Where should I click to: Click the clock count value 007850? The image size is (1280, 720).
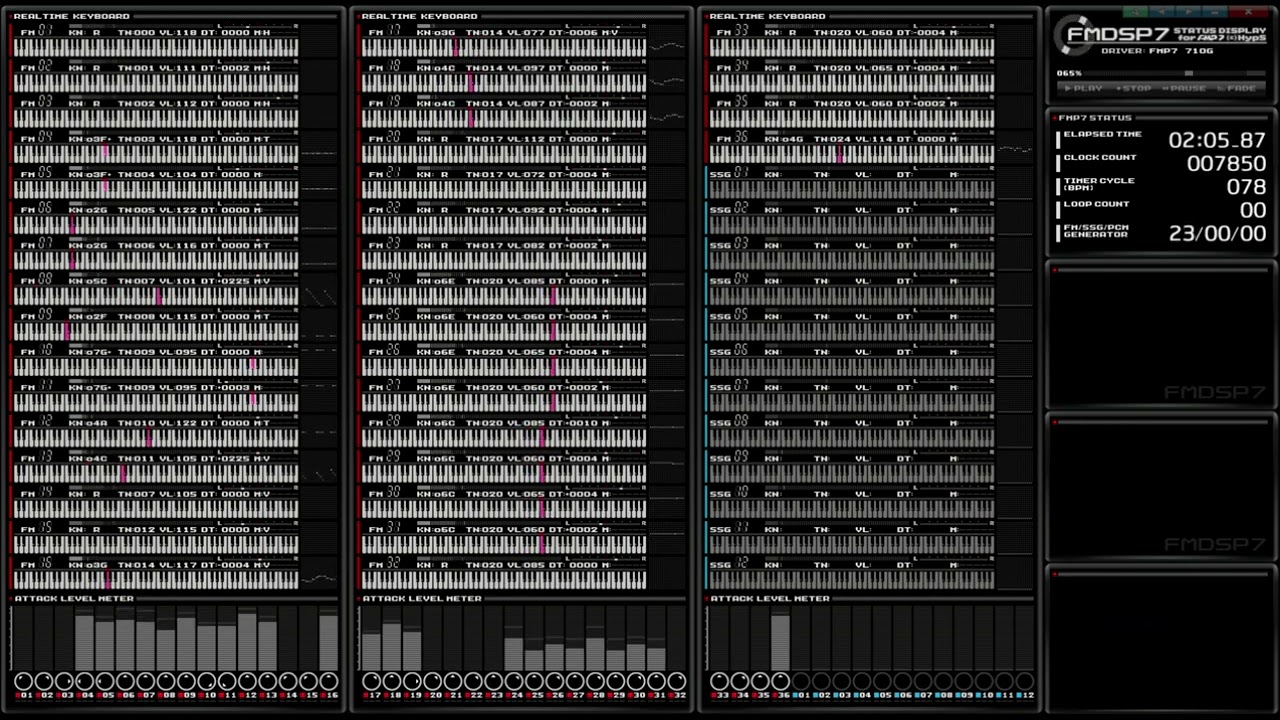pos(1226,163)
